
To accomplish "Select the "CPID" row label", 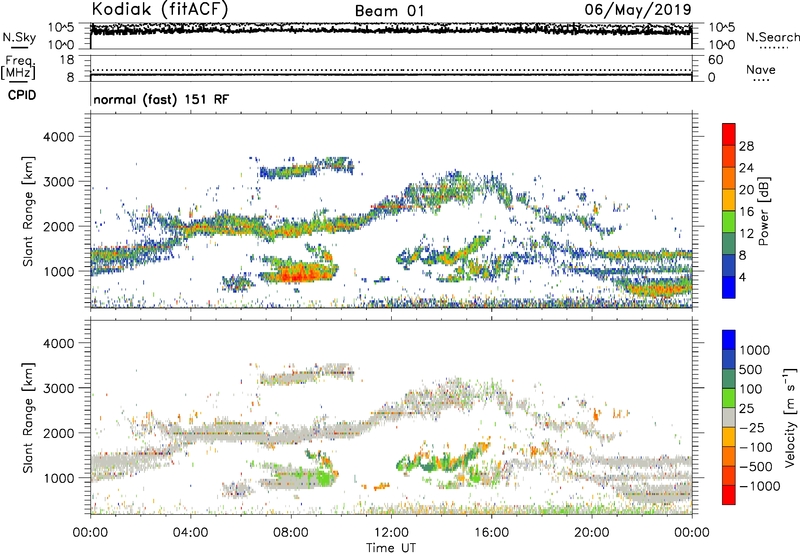I will (x=22, y=95).
